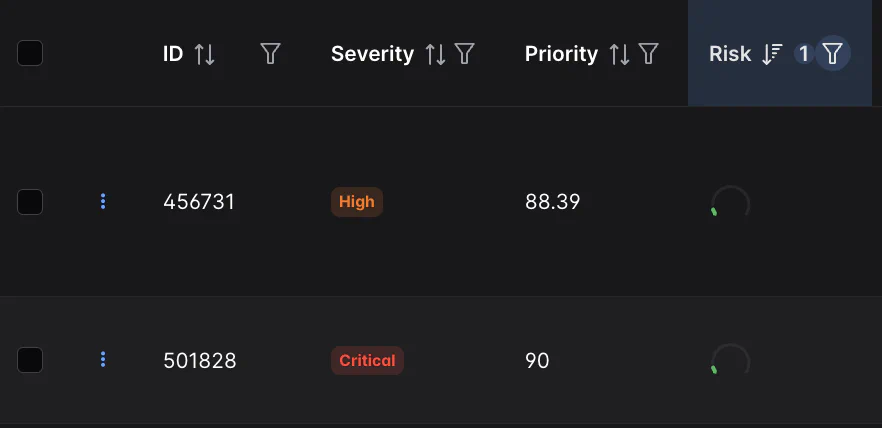The height and width of the screenshot is (428, 882).
Task: Open the active Risk filter
Action: (832, 54)
